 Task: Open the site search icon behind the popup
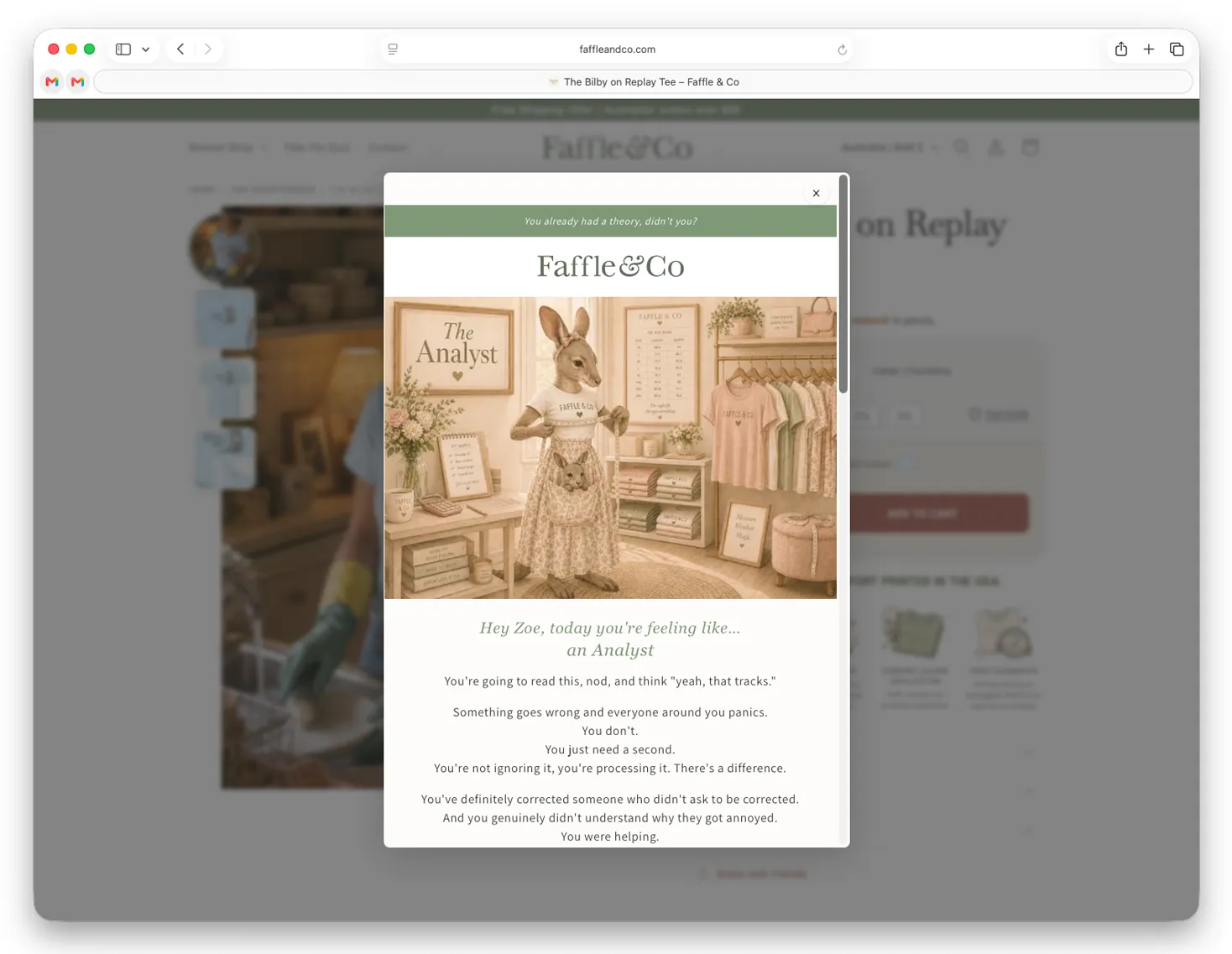tap(962, 148)
